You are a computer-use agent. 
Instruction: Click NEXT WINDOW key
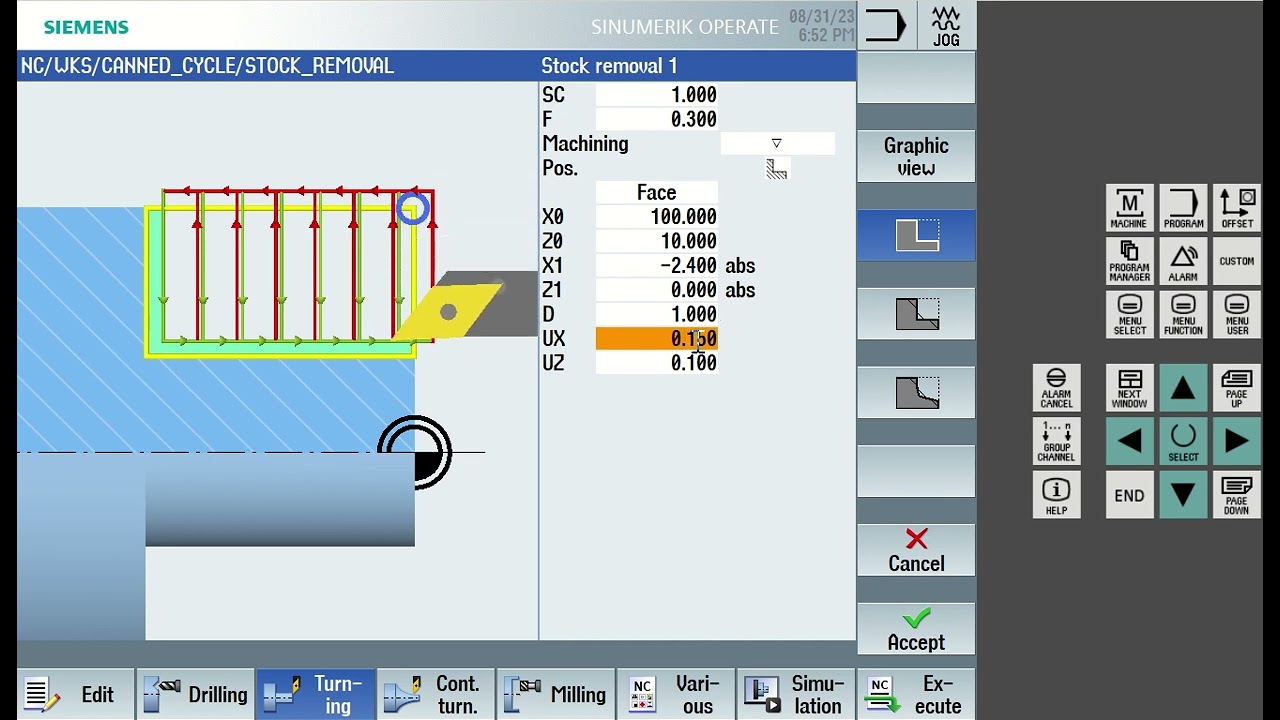1129,388
